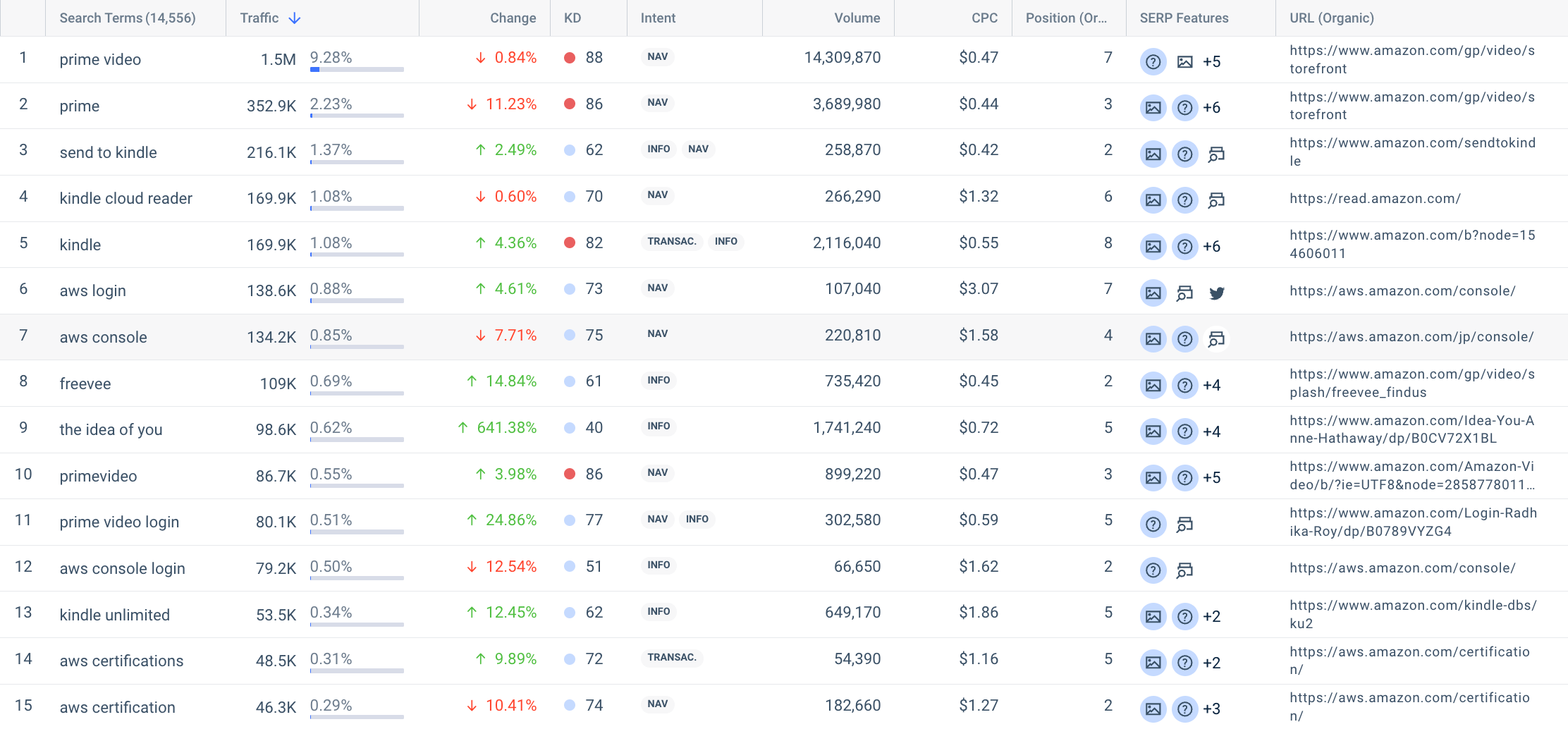Viewport: 1568px width, 729px height.
Task: Expand the +6 SERP features for kindle
Action: 1211,247
